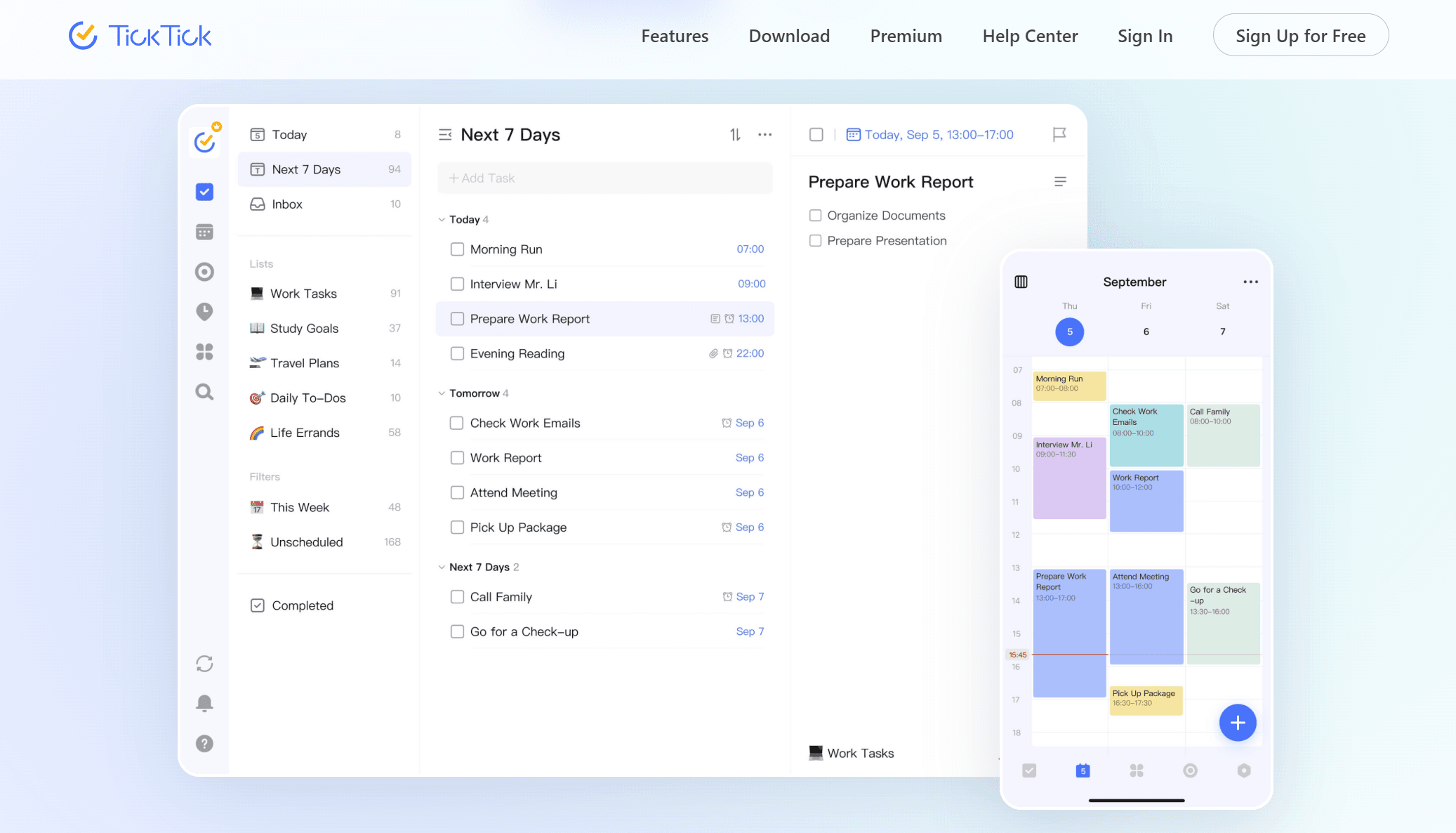Check off the Morning Run task
The width and height of the screenshot is (1456, 833).
pyautogui.click(x=456, y=248)
